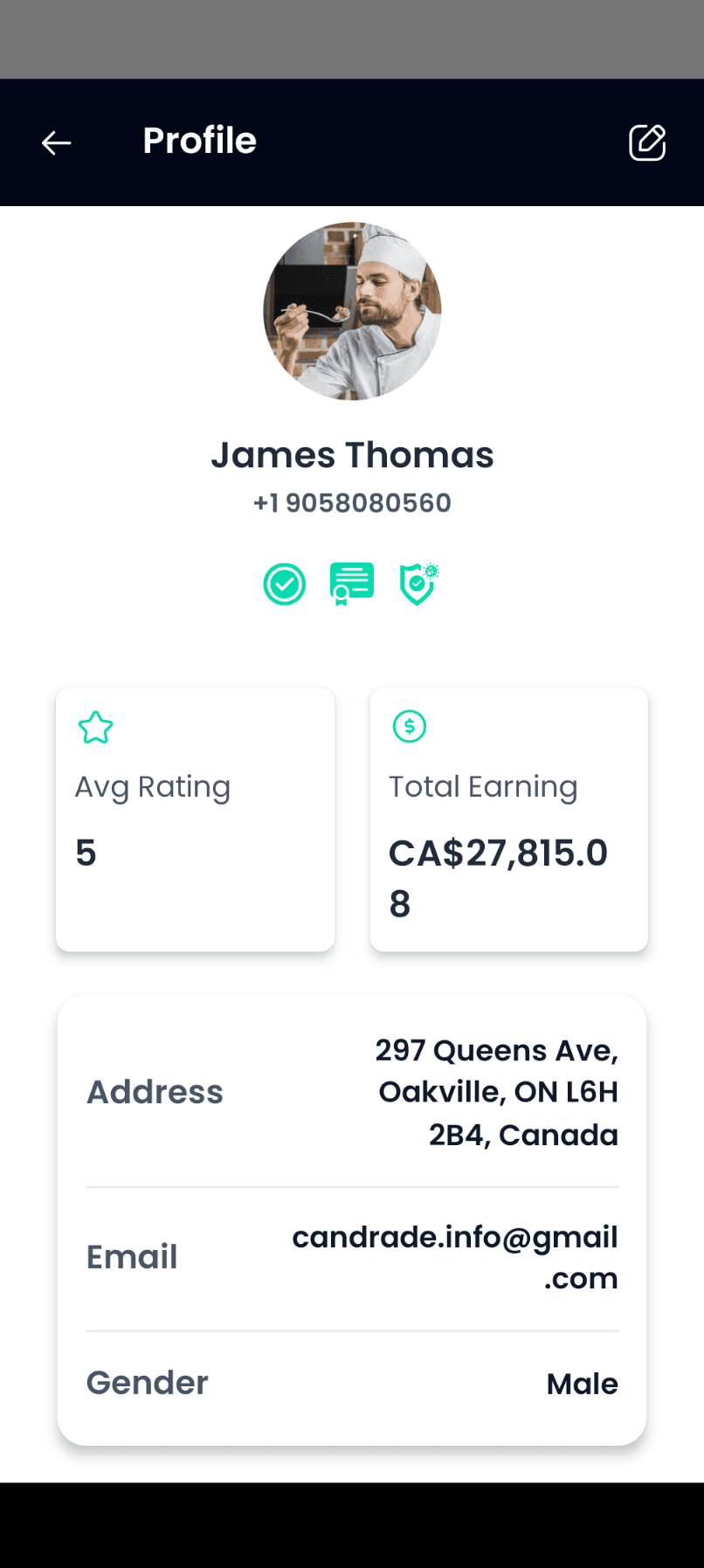704x1568 pixels.
Task: Tap the certificate badge icon
Action: [x=352, y=584]
